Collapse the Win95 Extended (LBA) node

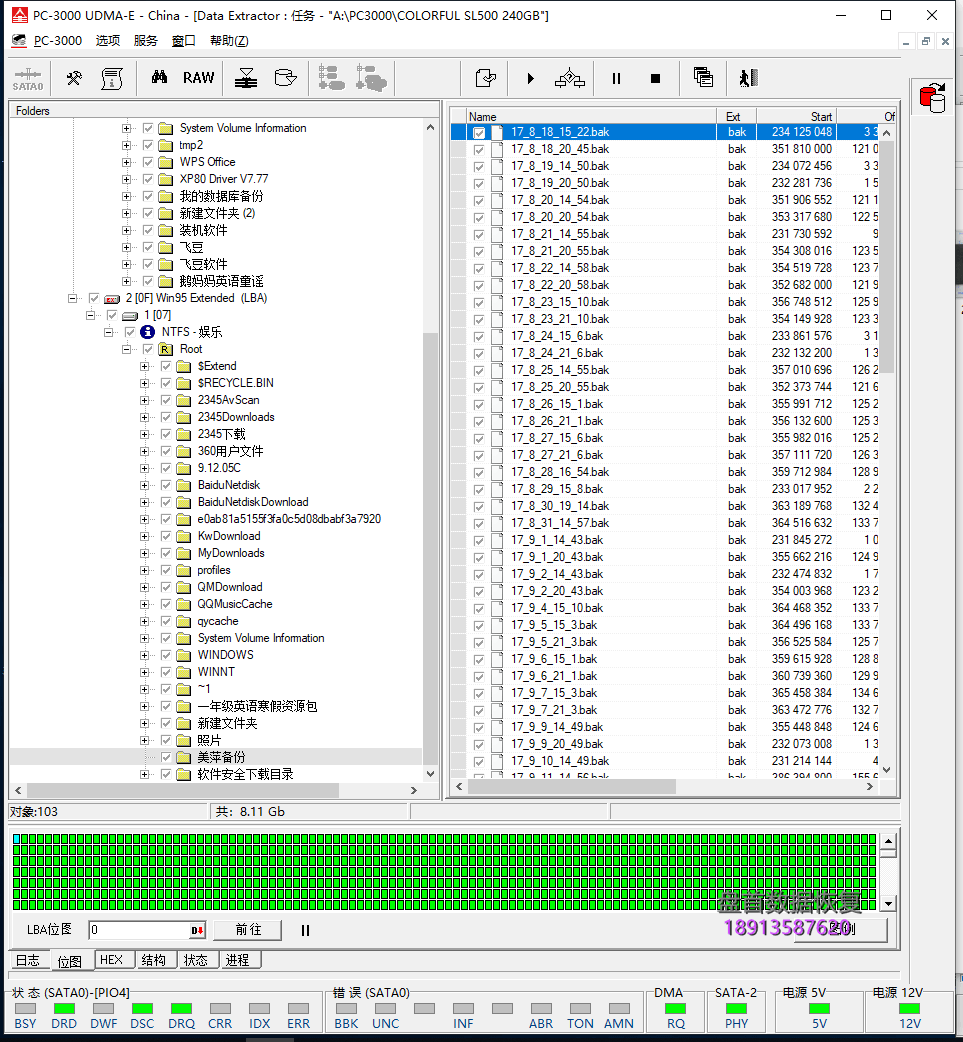point(72,298)
